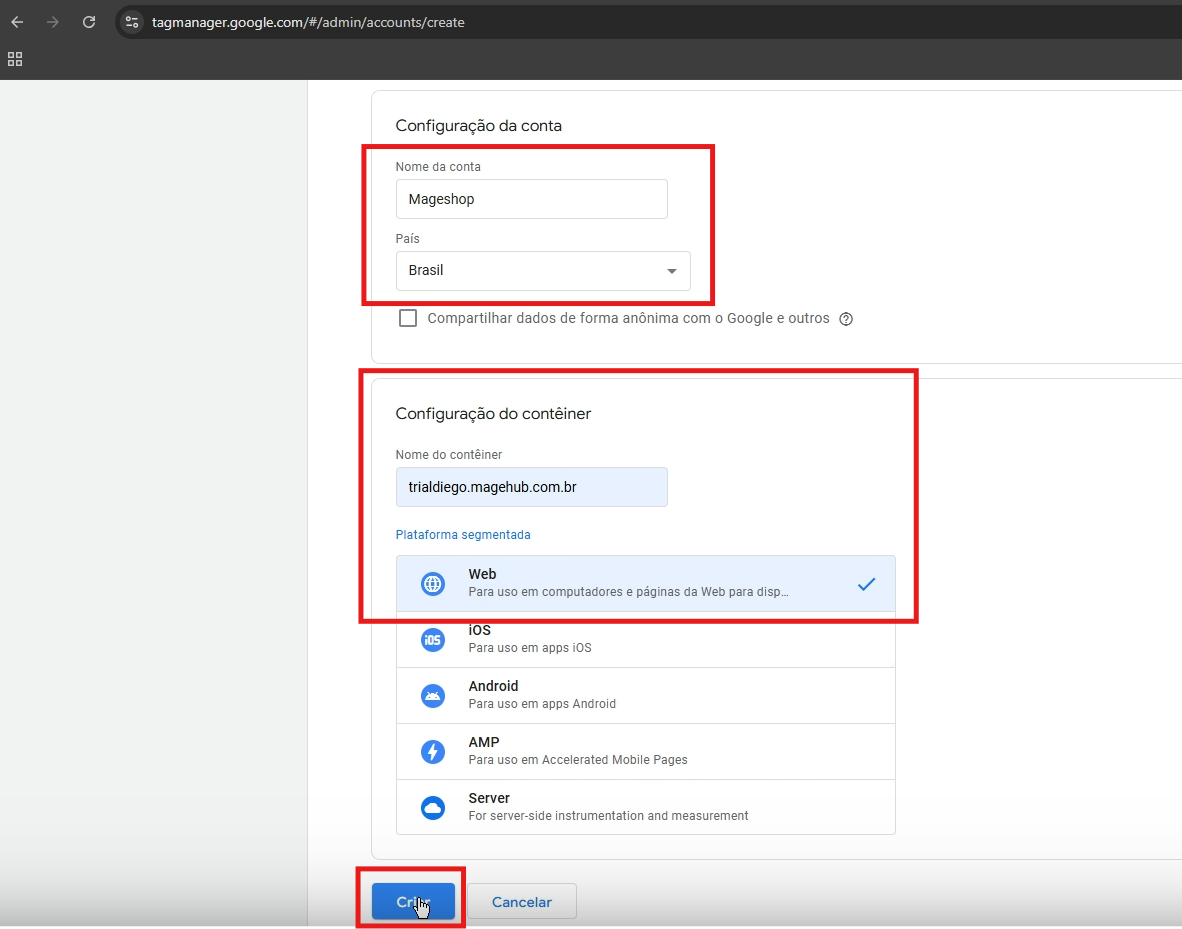Click 'For server-side instrumentation and measurement' text
Image resolution: width=1182 pixels, height=929 pixels.
pos(608,816)
